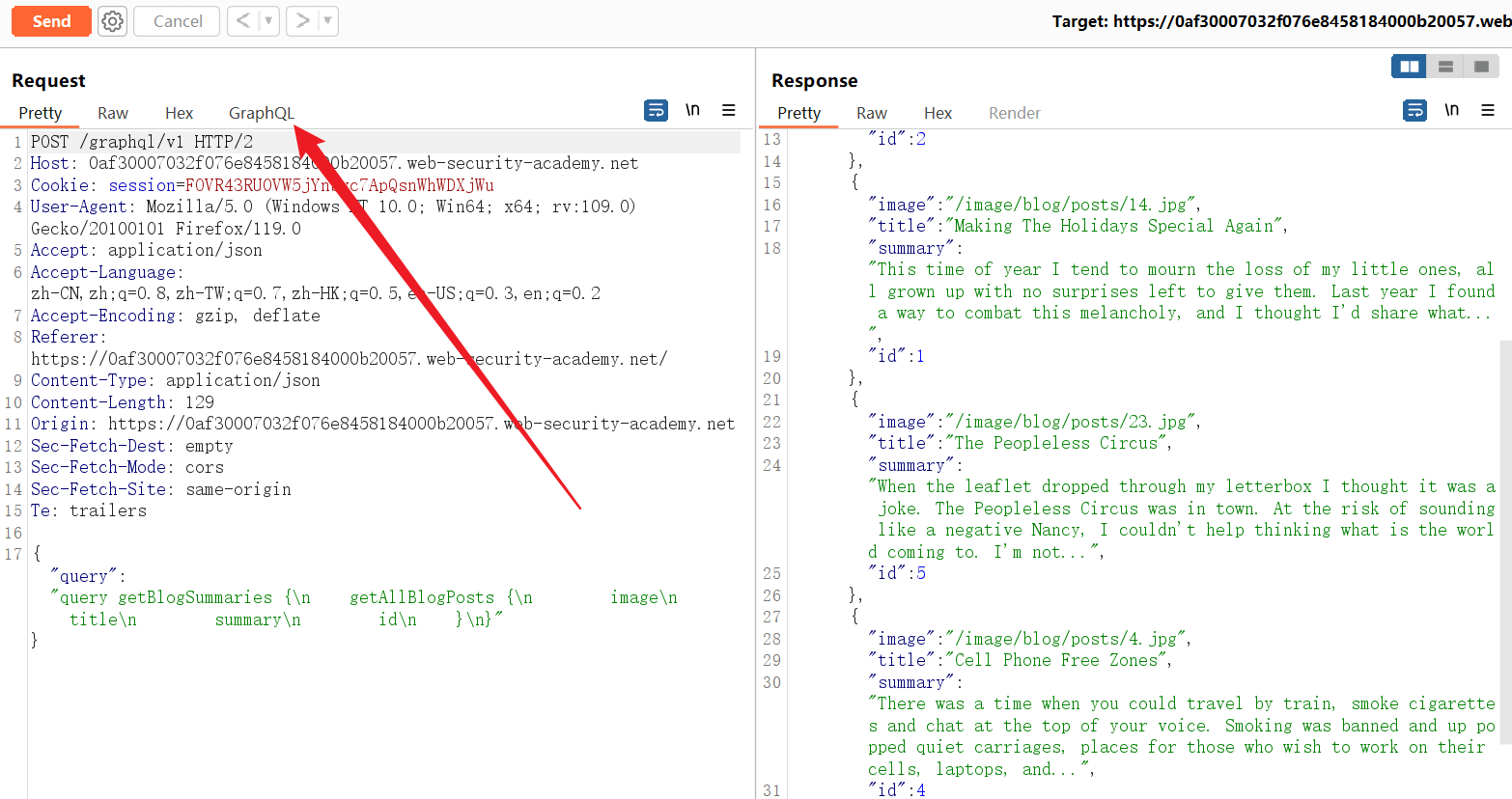Expand the forward history dropdown arrow
The width and height of the screenshot is (1512, 799).
(x=327, y=20)
